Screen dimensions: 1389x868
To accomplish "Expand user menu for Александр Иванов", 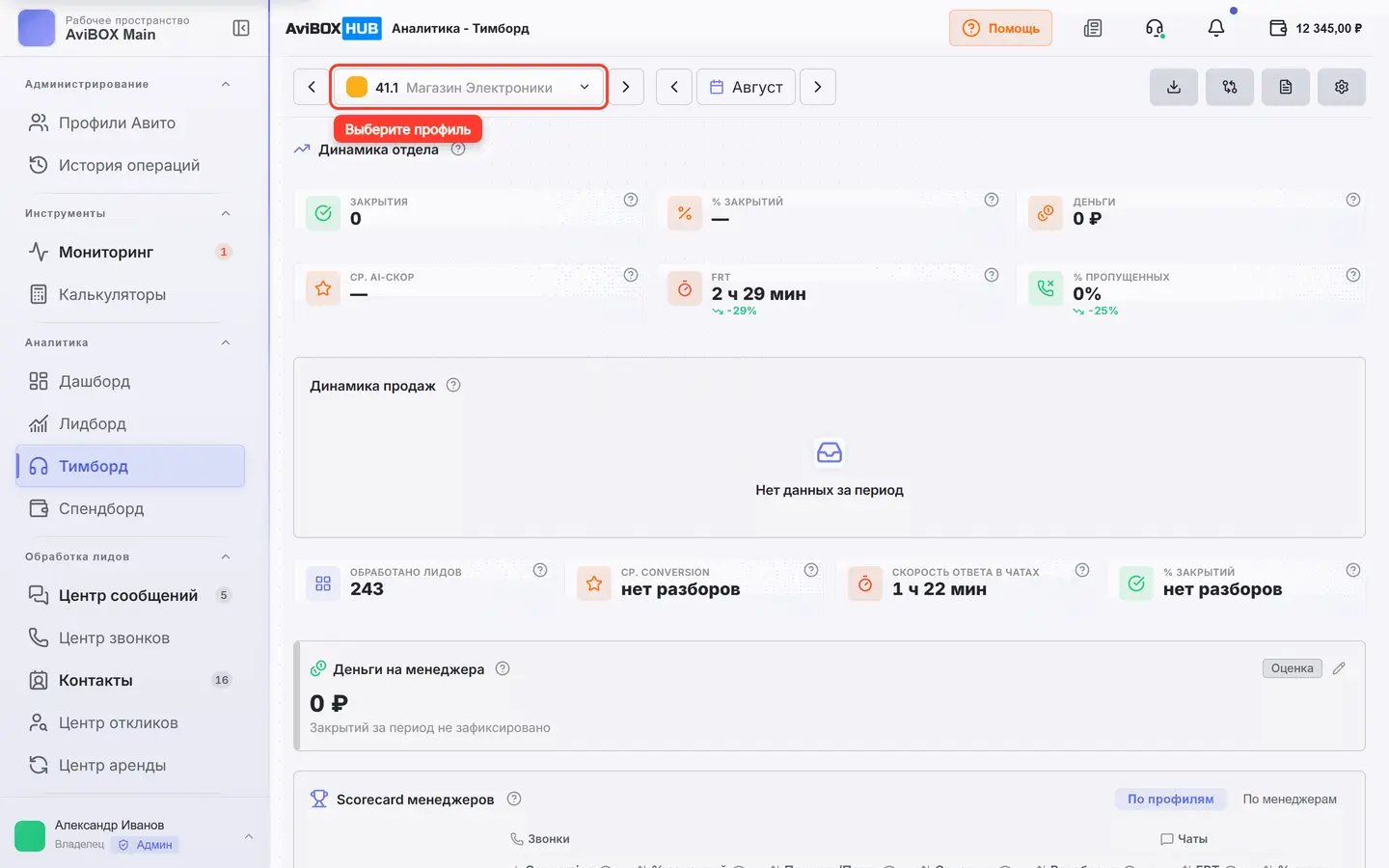I will (x=249, y=836).
